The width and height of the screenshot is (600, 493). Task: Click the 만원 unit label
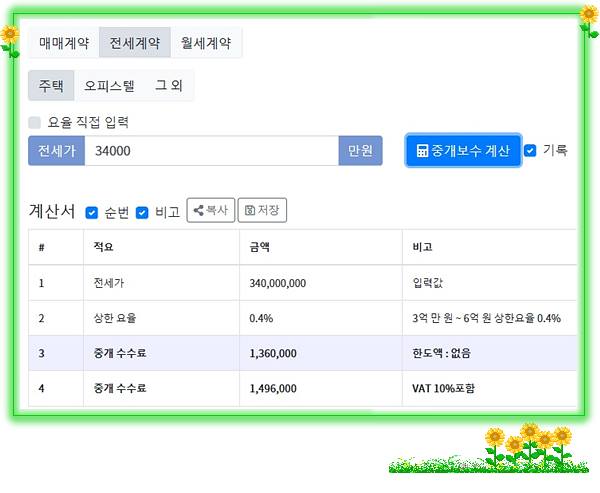pos(360,151)
